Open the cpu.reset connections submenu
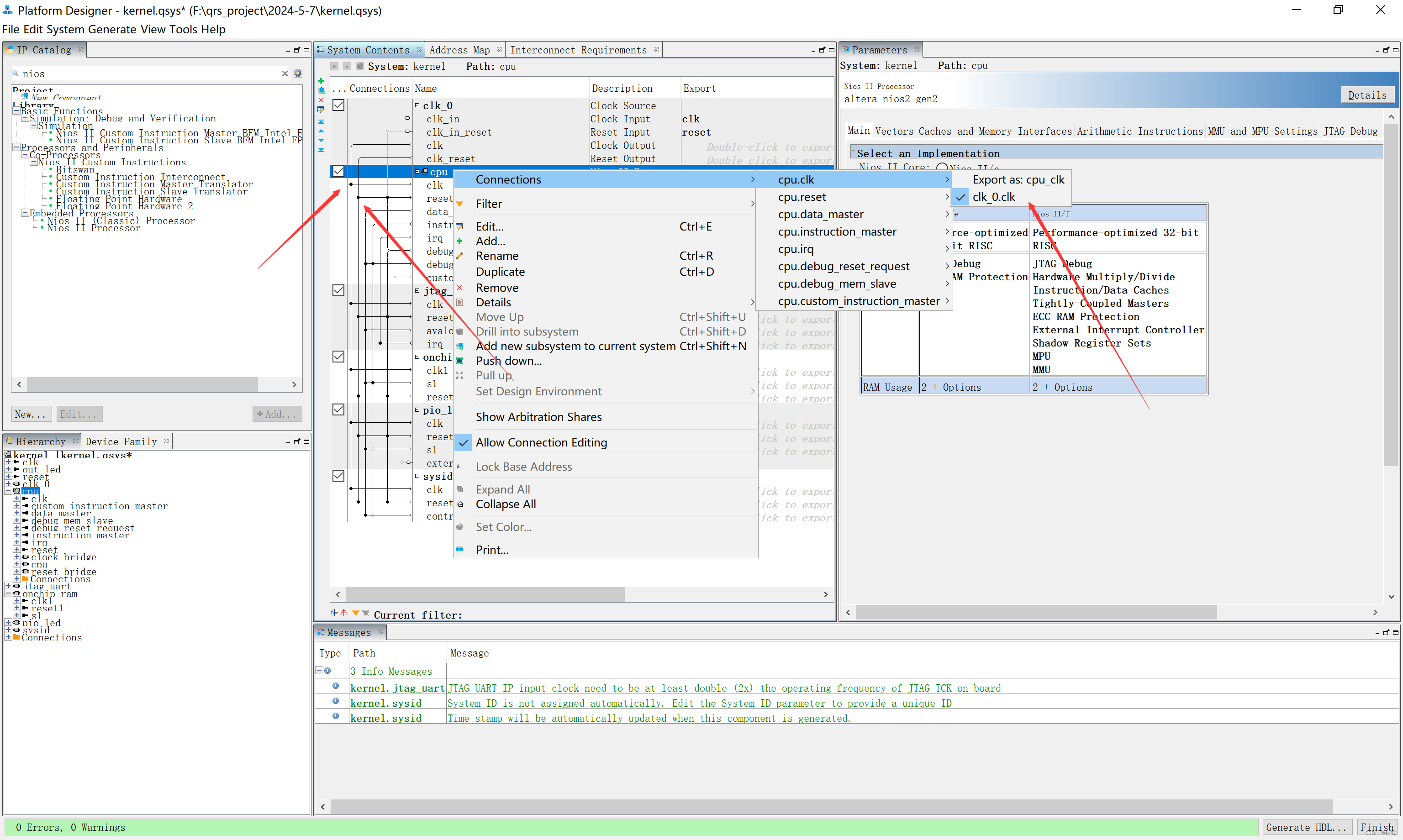The height and width of the screenshot is (840, 1403). (855, 197)
